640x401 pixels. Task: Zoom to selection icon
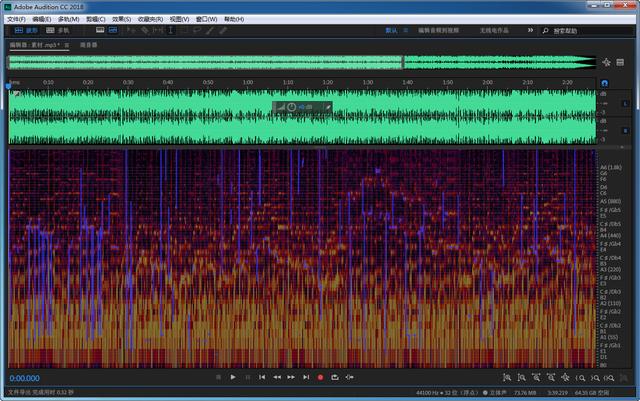click(609, 378)
